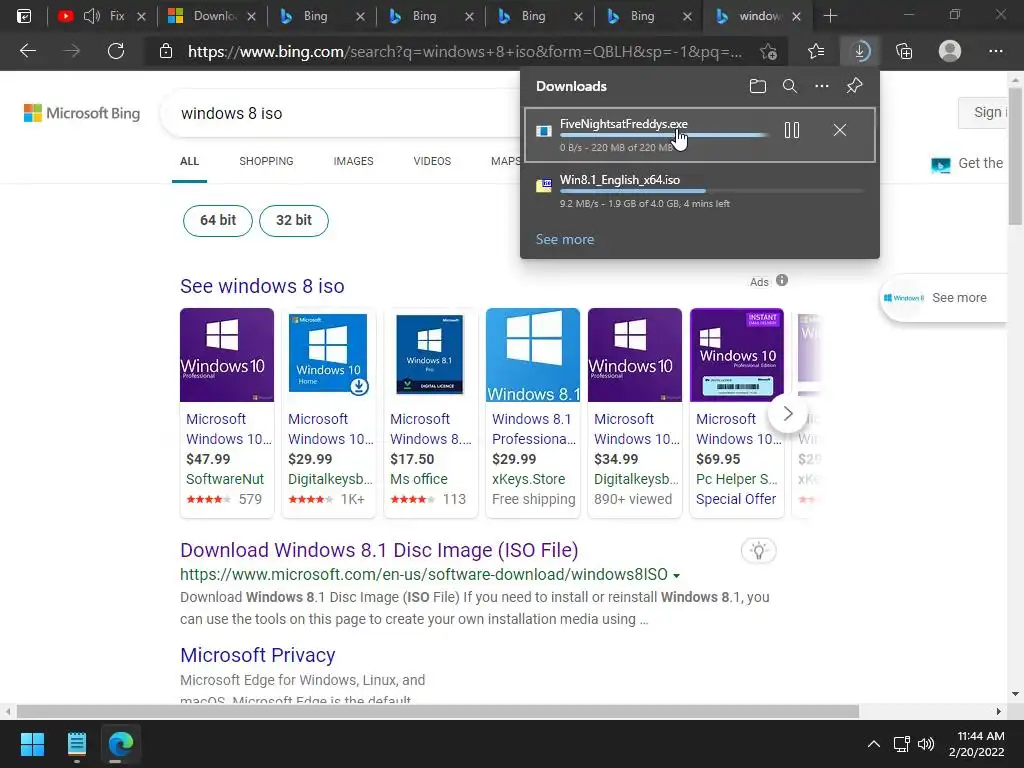The height and width of the screenshot is (768, 1024).
Task: Switch to the SHOPPING results tab
Action: (266, 161)
